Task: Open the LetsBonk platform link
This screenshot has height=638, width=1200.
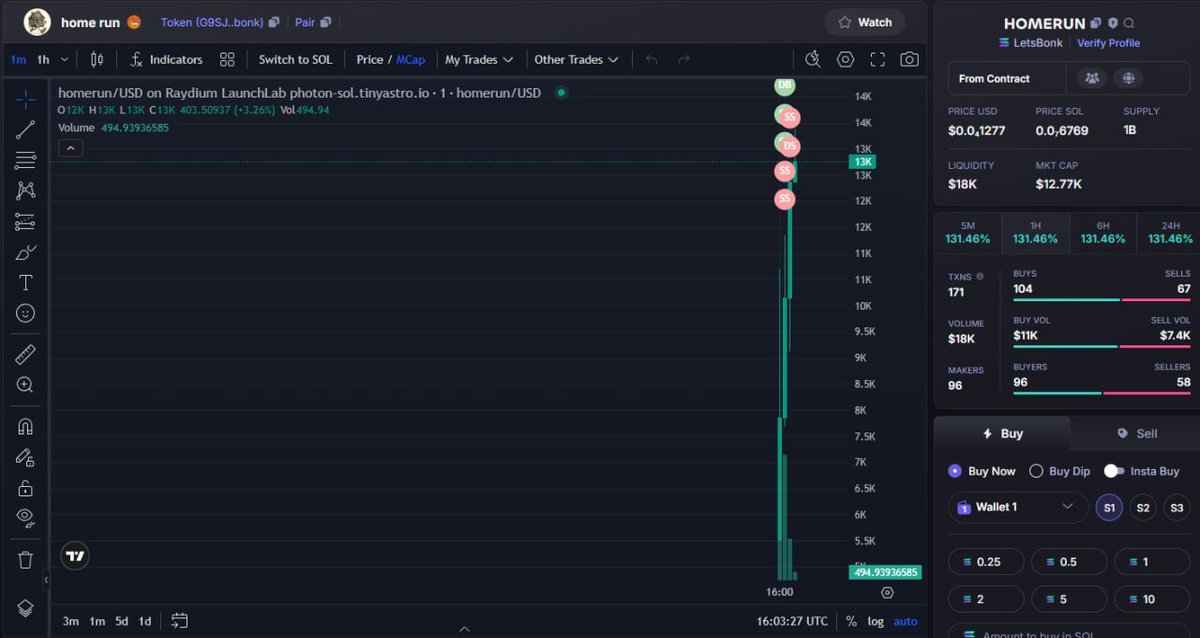Action: 1029,43
